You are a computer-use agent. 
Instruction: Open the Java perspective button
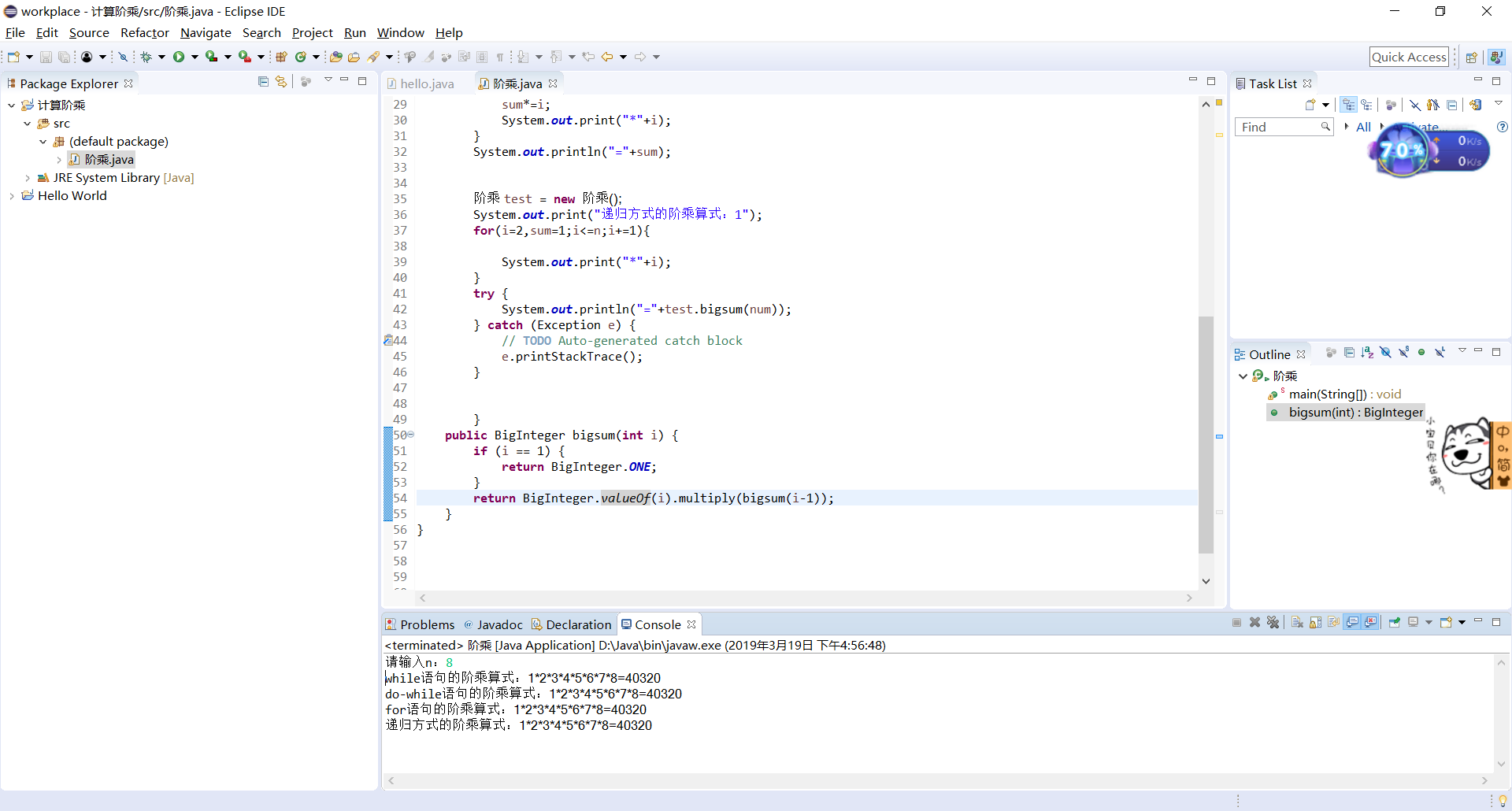pos(1496,57)
